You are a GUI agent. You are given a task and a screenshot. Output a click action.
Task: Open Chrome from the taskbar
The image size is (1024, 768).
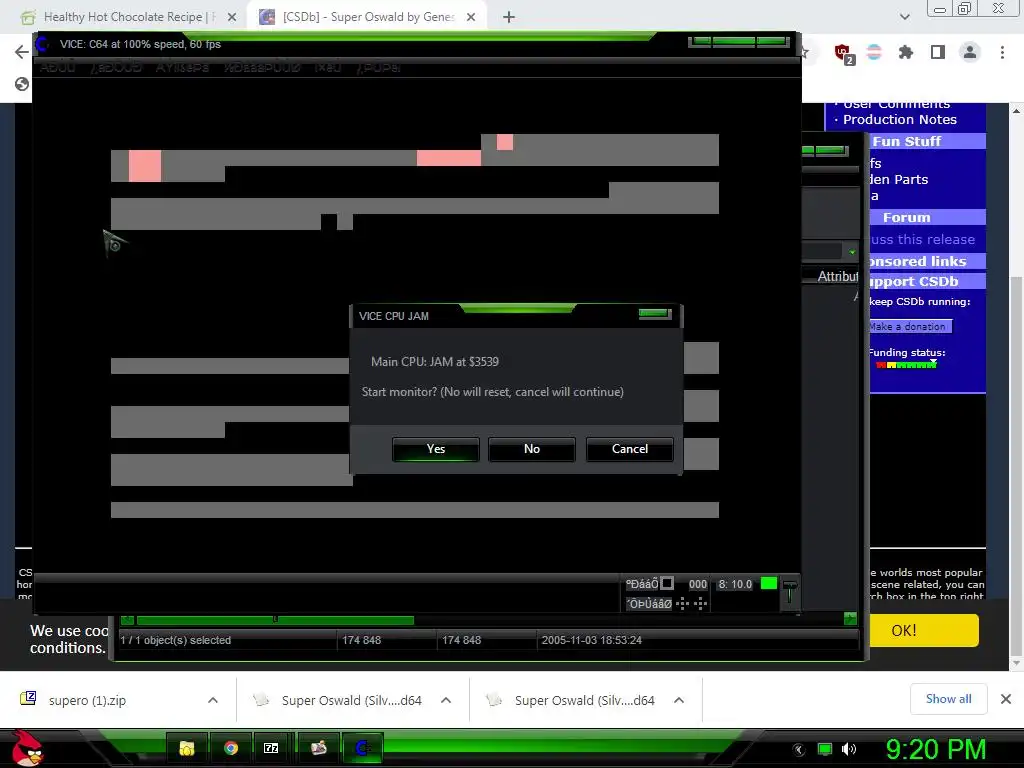point(231,748)
